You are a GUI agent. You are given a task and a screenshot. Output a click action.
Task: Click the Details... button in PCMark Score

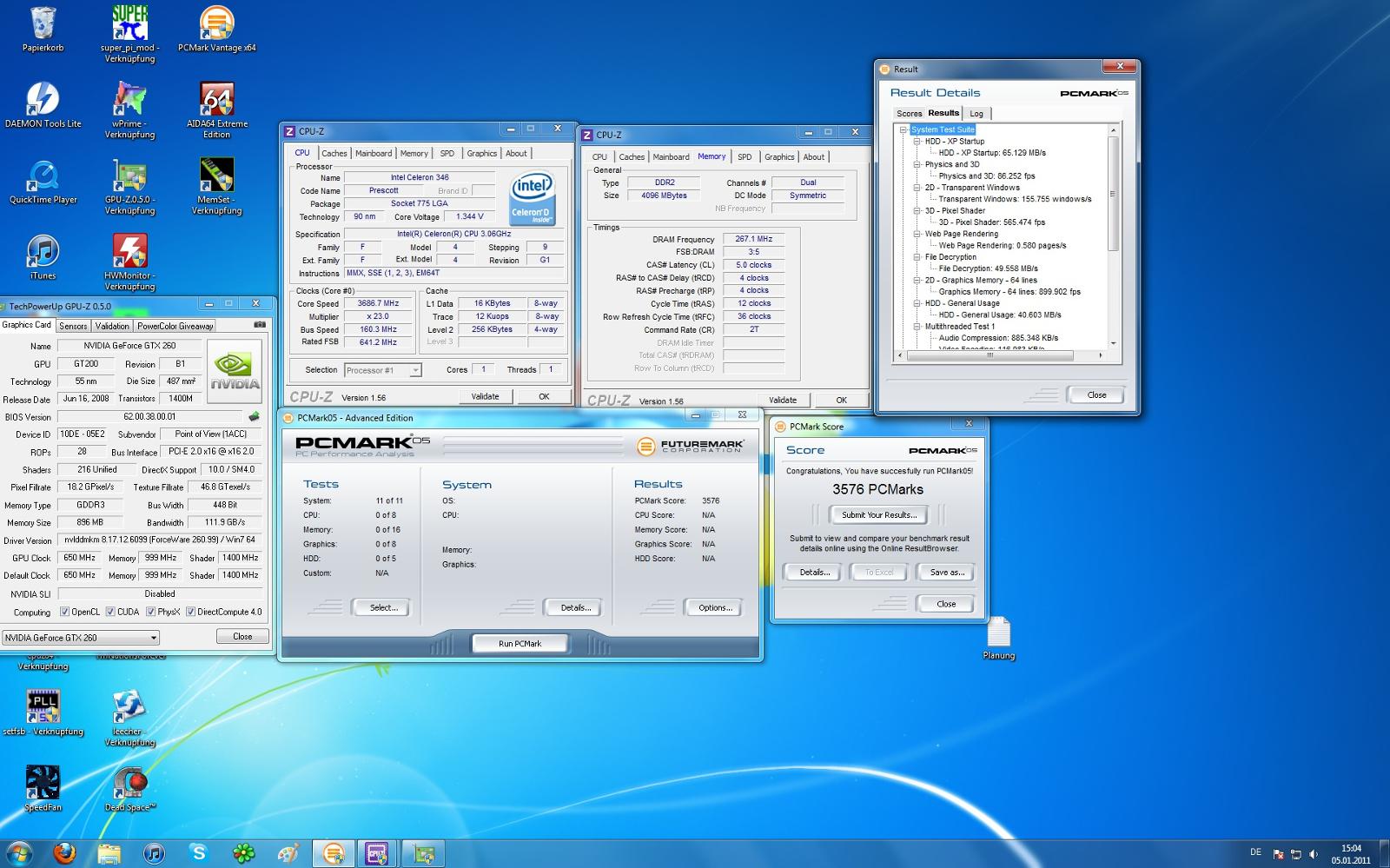814,572
